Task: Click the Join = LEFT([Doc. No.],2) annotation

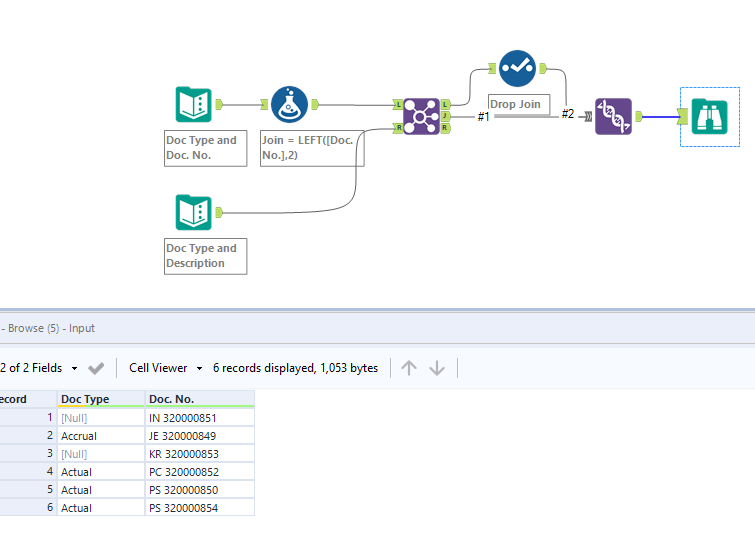Action: tap(312, 148)
